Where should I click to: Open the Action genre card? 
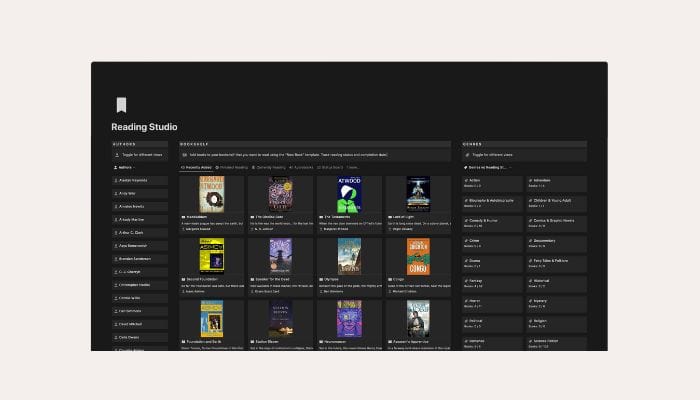492,183
